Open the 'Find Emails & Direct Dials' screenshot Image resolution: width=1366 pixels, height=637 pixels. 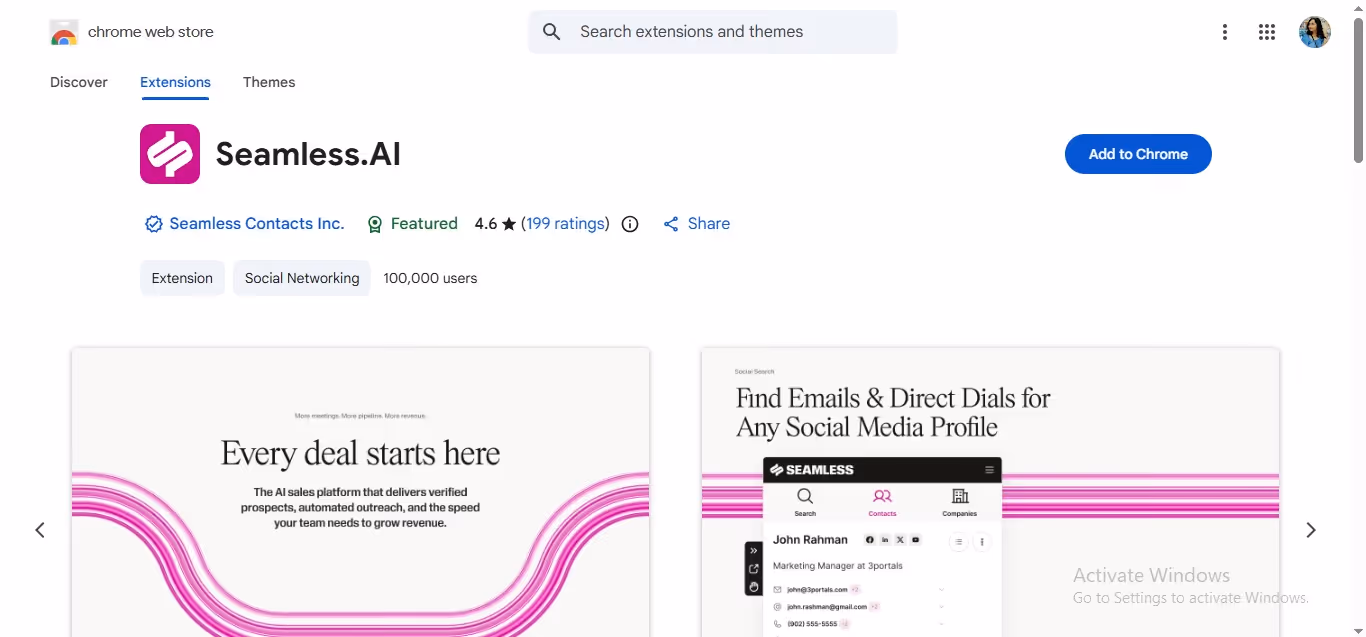tap(990, 492)
